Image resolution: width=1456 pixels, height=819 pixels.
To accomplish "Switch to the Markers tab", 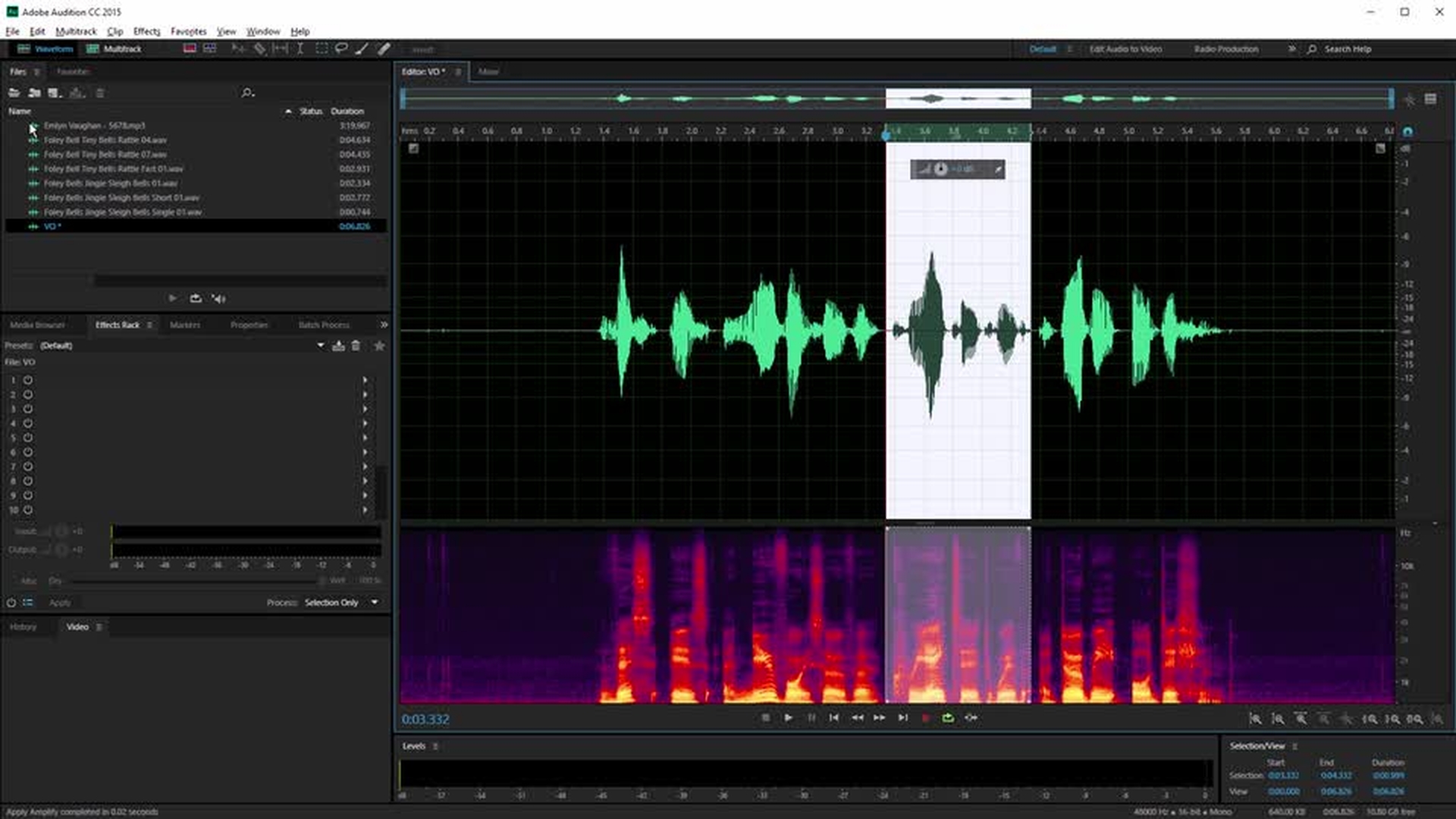I will 185,325.
